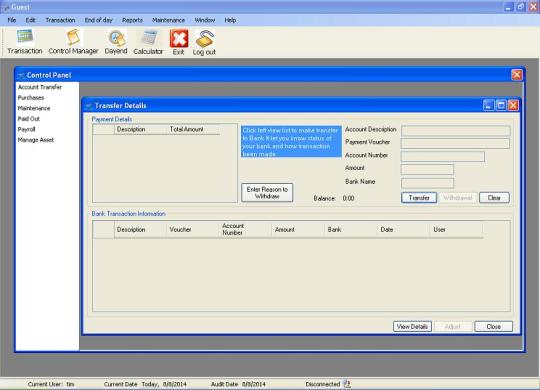Click the Close button at bottom

(494, 326)
